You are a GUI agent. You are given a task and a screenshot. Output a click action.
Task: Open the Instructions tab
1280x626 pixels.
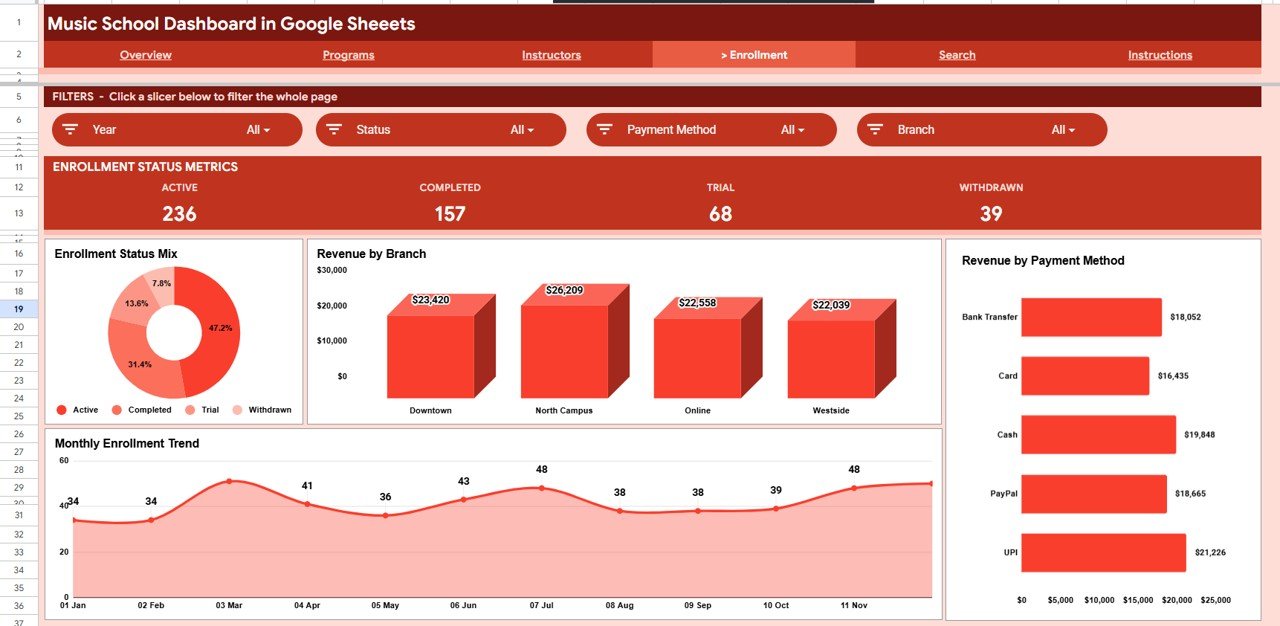[1160, 55]
